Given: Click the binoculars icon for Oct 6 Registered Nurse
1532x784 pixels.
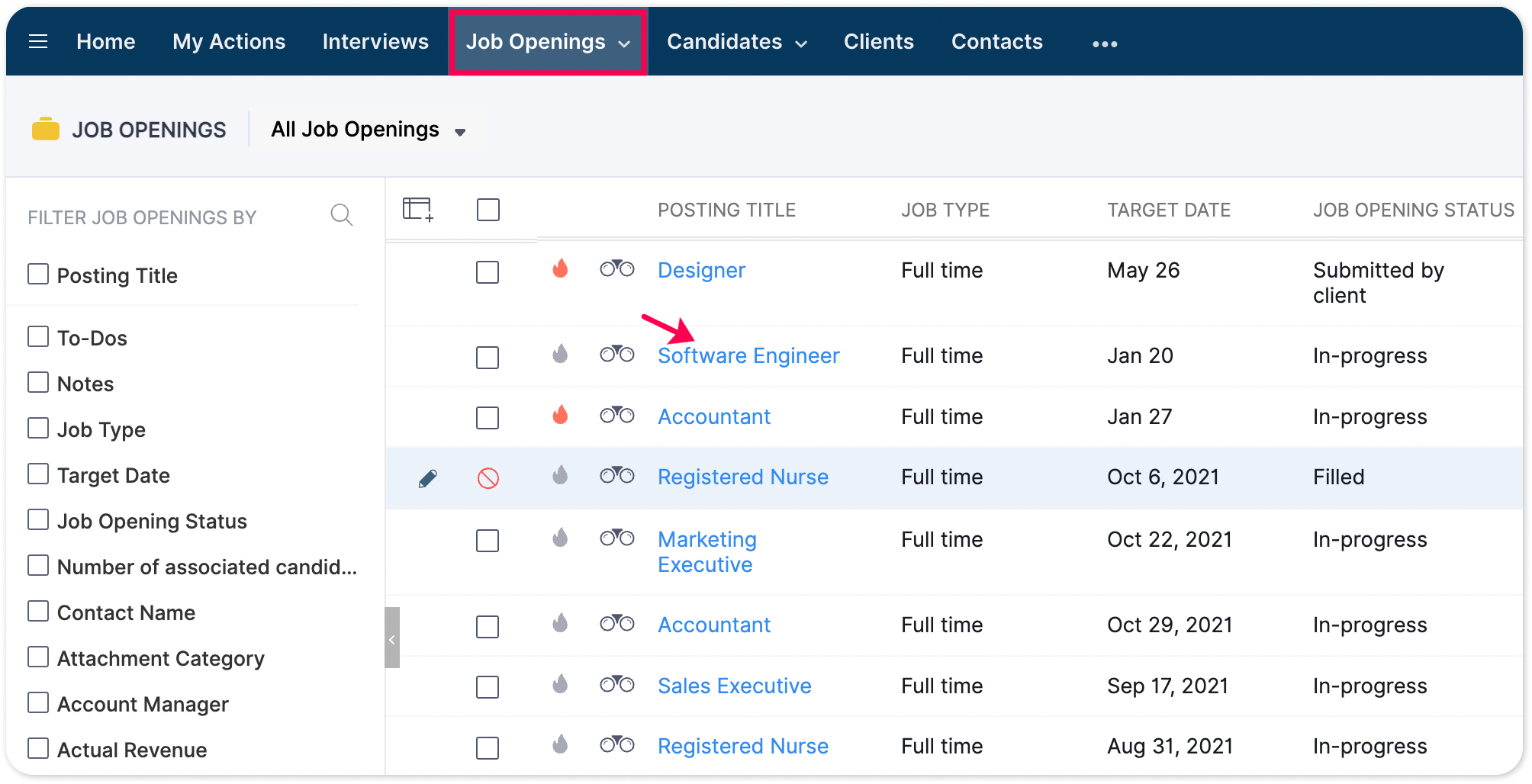Looking at the screenshot, I should tap(617, 475).
